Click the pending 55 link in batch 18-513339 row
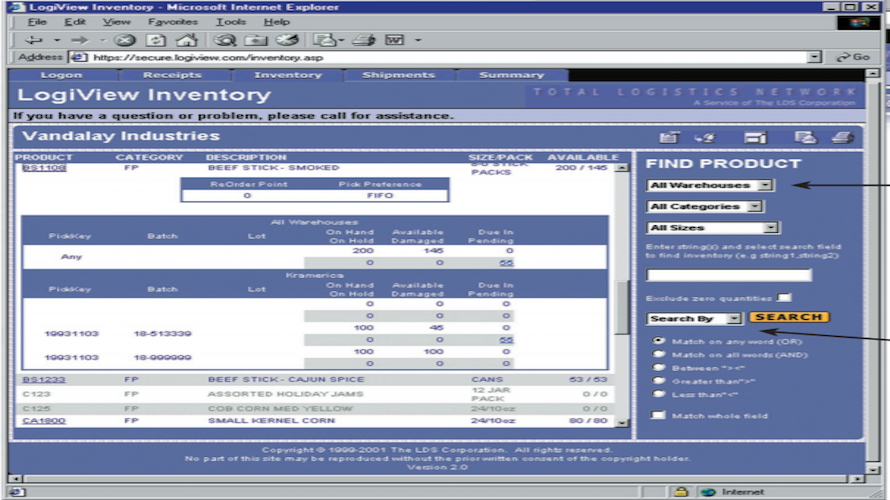Viewport: 890px width, 500px height. (x=506, y=339)
